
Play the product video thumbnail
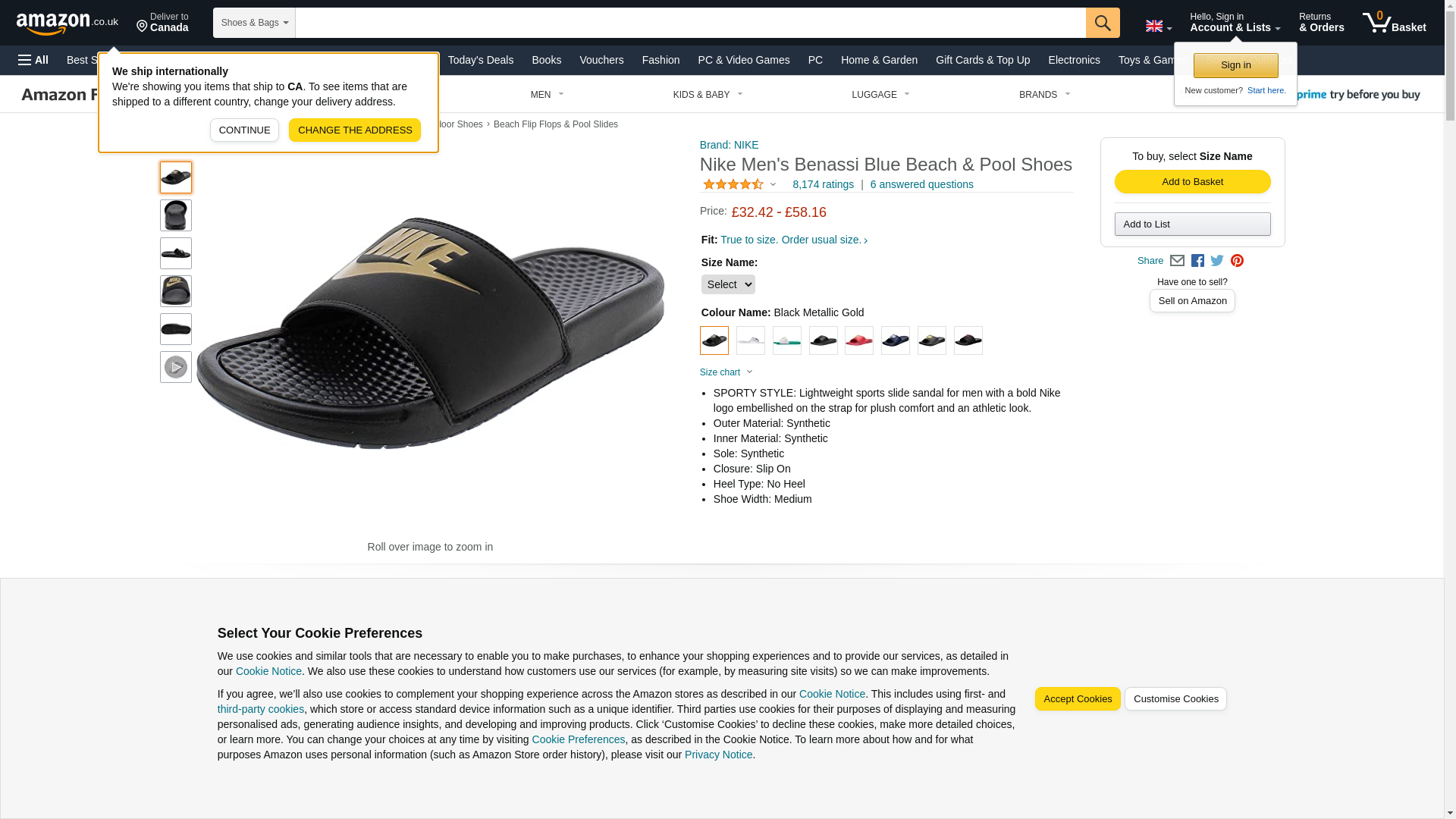176,367
